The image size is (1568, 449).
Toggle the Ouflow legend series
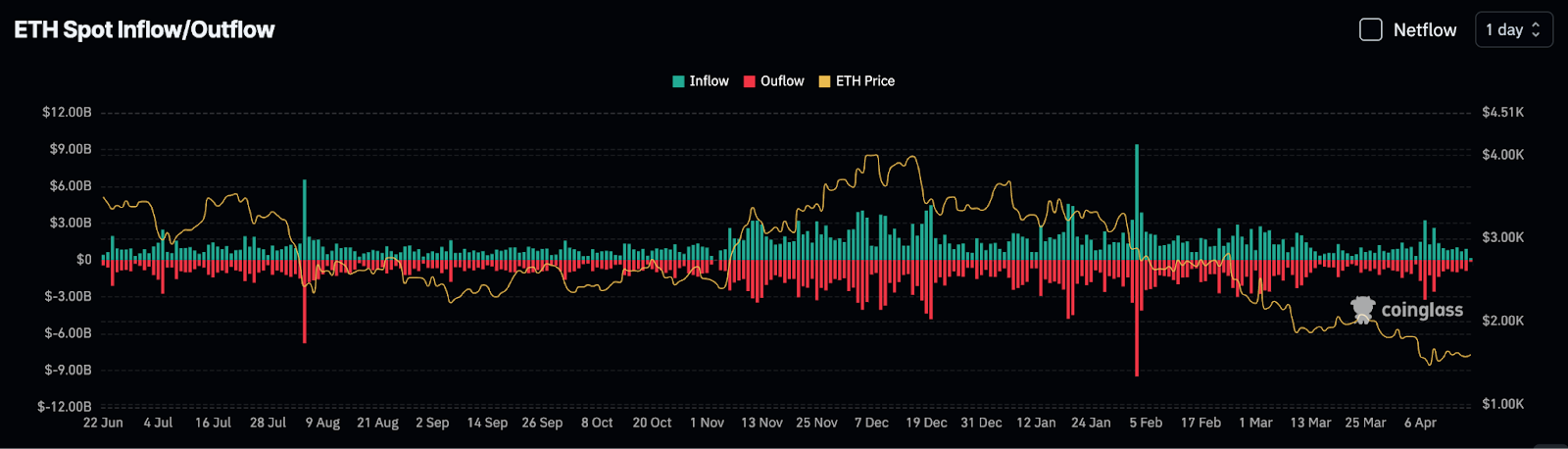[x=773, y=81]
